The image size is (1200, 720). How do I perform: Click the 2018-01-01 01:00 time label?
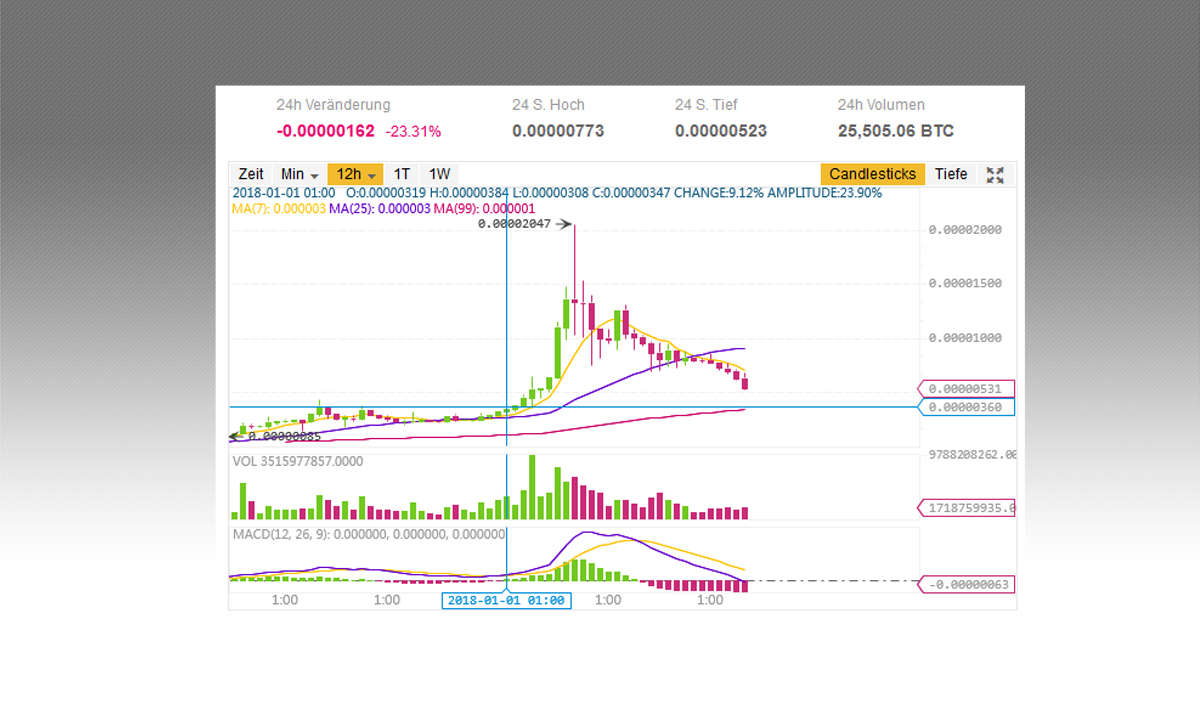(x=506, y=601)
